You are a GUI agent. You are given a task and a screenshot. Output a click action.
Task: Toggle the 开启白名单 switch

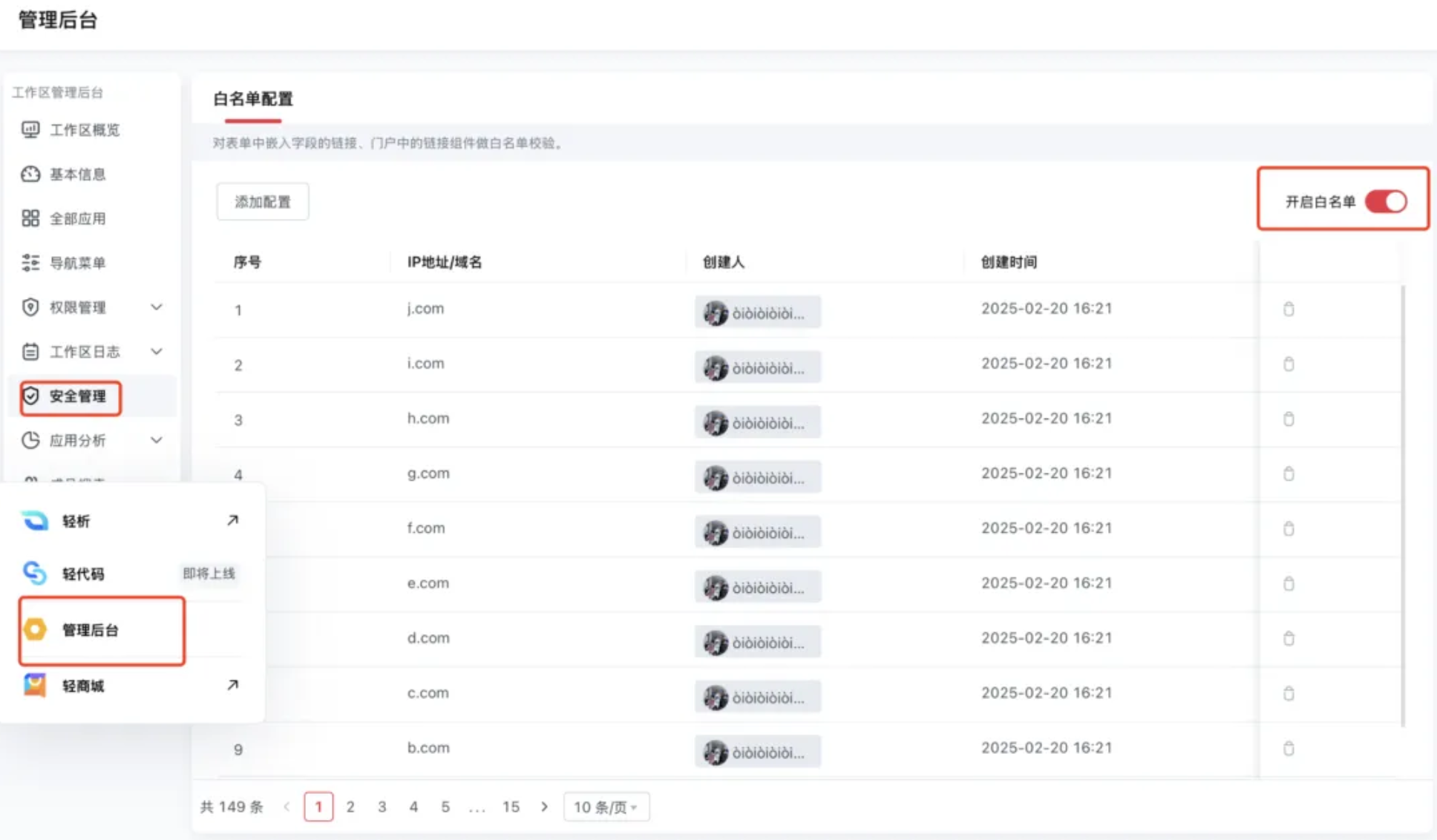(x=1386, y=201)
